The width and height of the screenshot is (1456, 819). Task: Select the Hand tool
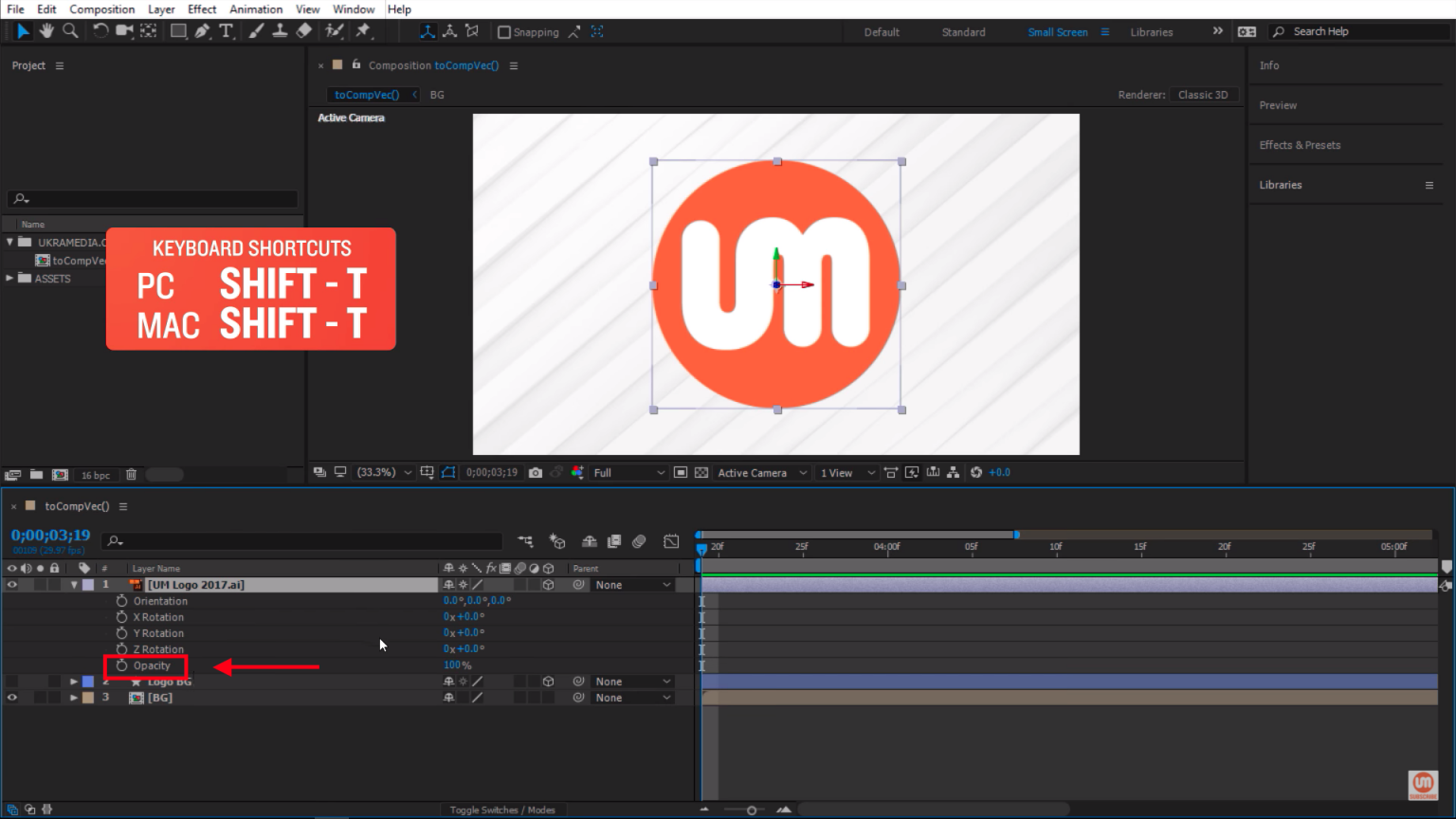(x=46, y=31)
